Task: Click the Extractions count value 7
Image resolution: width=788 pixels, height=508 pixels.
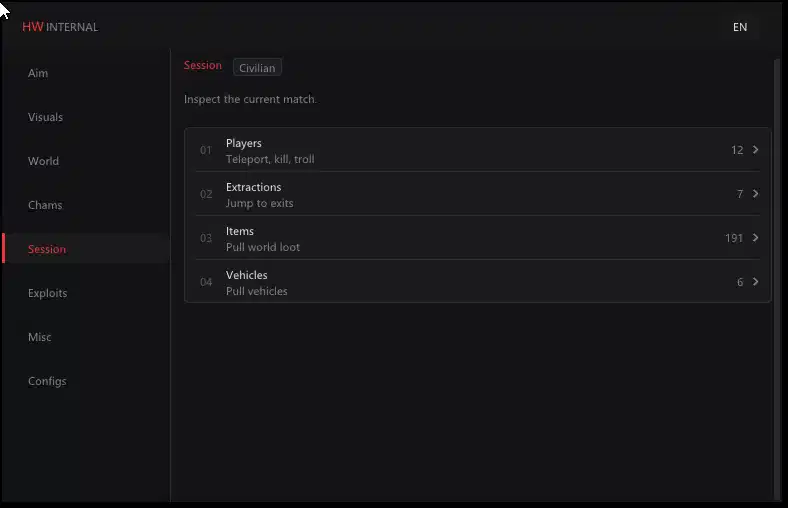Action: 740,194
